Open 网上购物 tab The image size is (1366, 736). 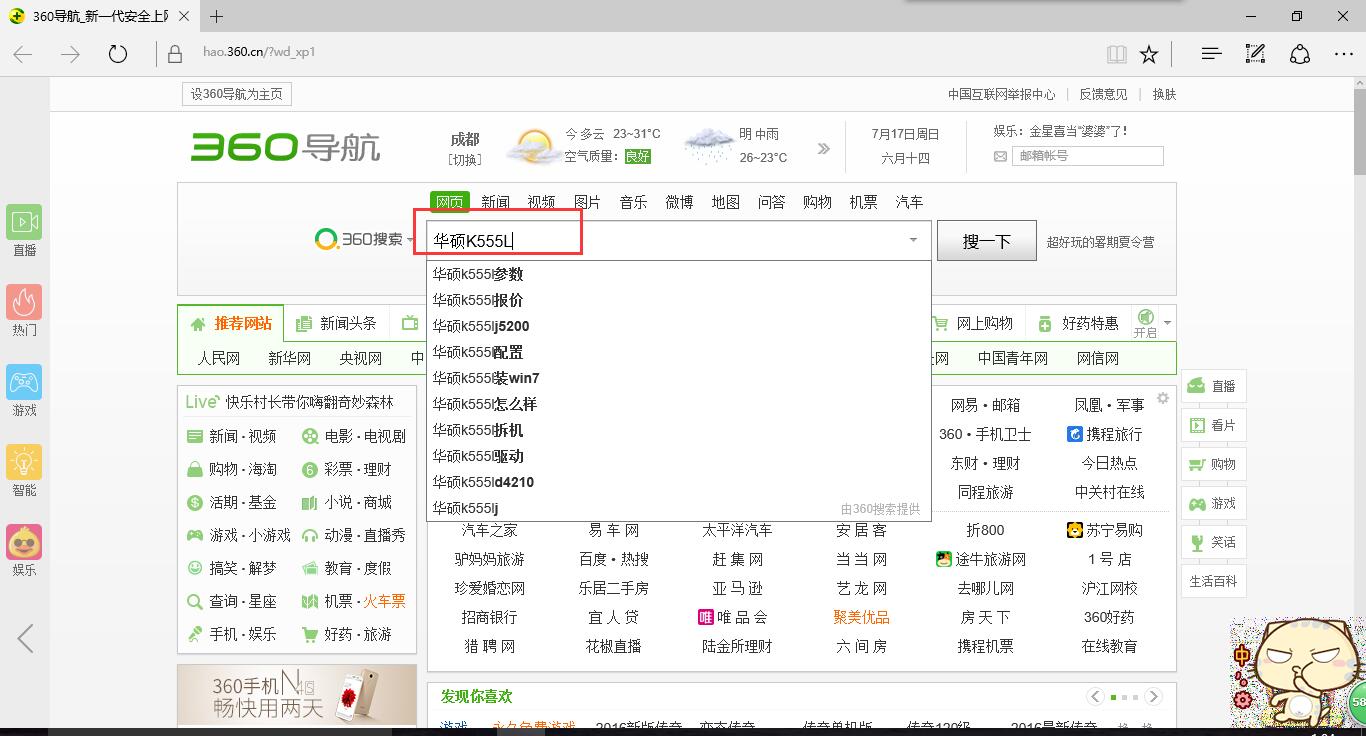[973, 323]
